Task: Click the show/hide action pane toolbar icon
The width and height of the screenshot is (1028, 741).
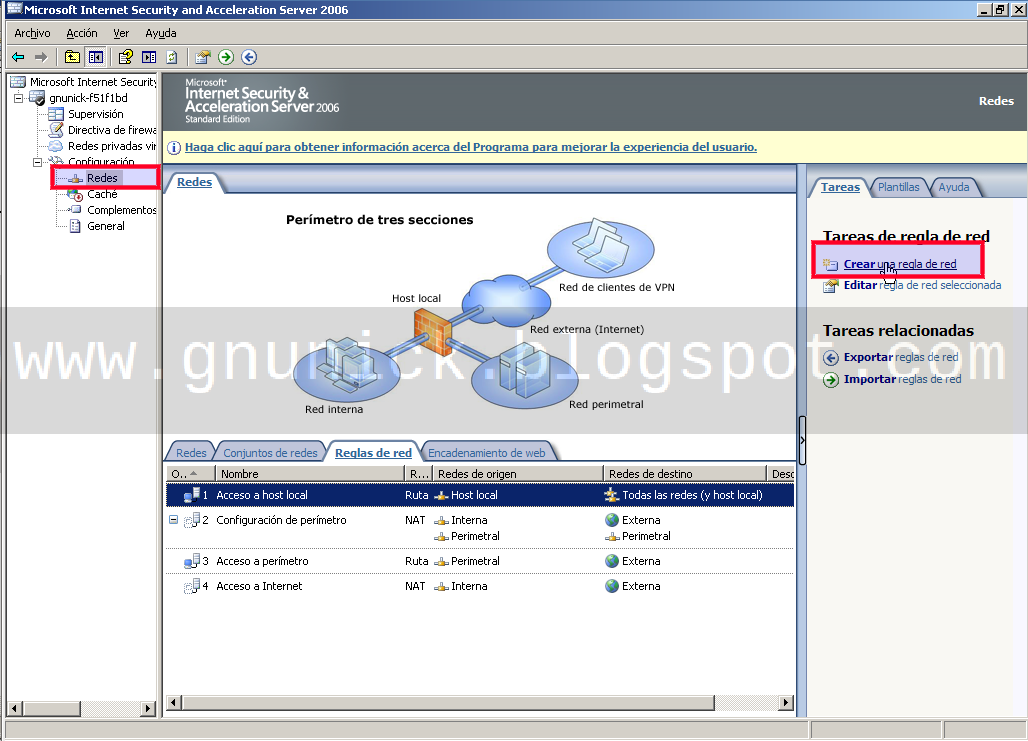Action: [x=149, y=58]
